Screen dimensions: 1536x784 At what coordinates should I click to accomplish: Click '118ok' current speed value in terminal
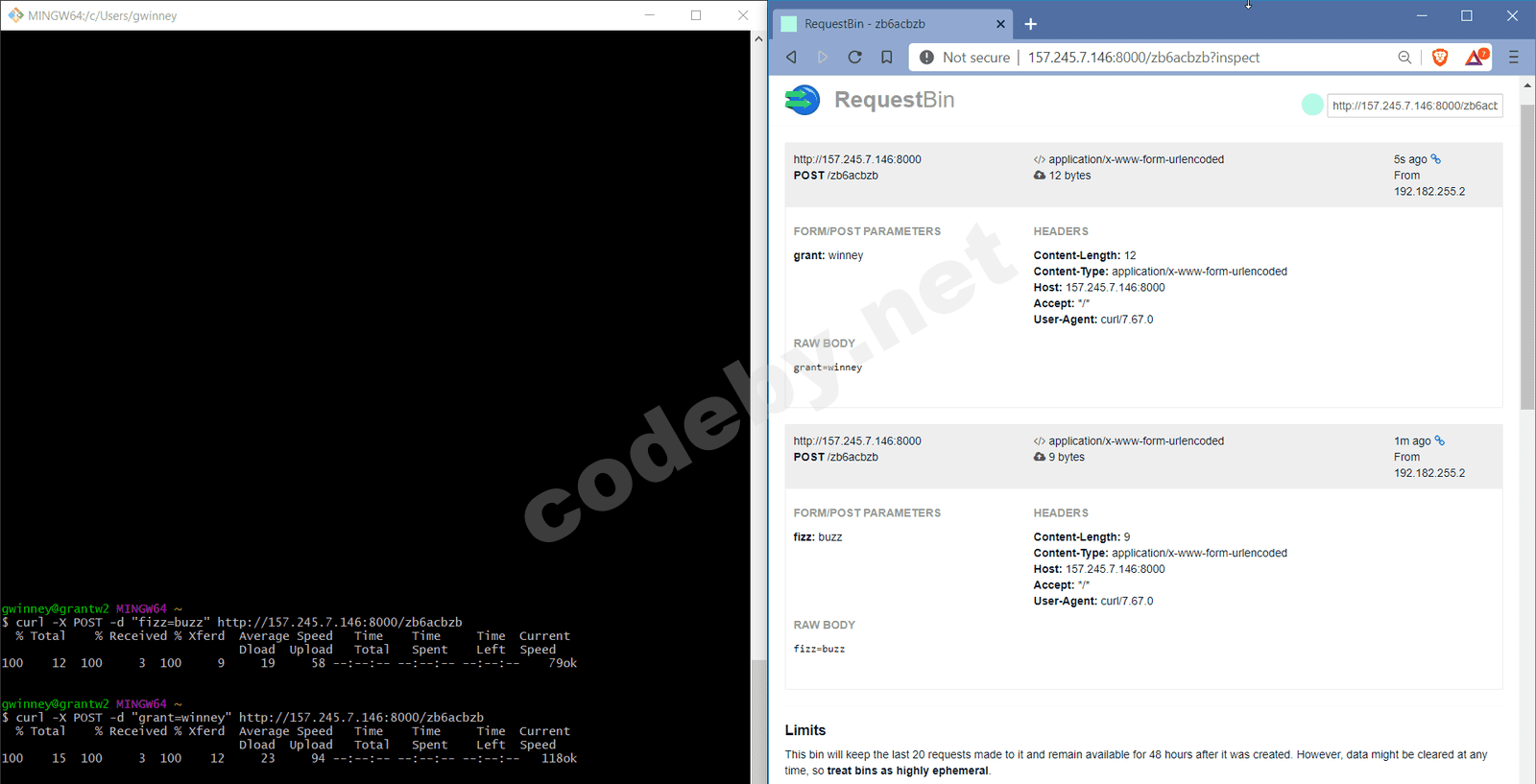point(560,758)
